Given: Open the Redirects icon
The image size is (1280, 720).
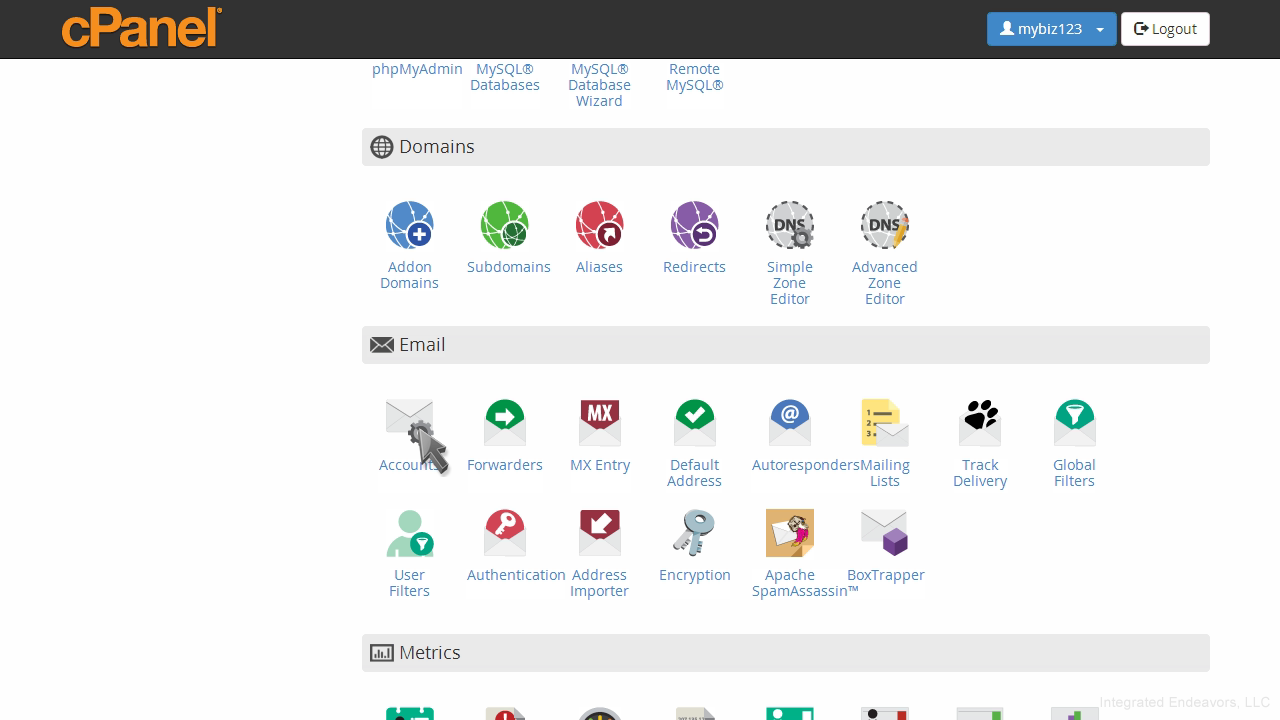Looking at the screenshot, I should (694, 225).
